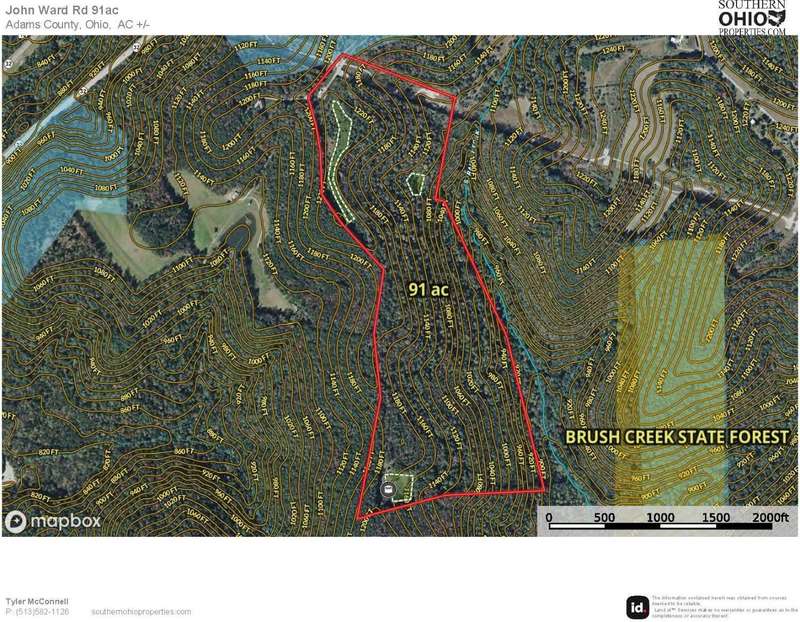Select the Brush Creek State Forest label
The image size is (800, 622).
click(x=678, y=437)
